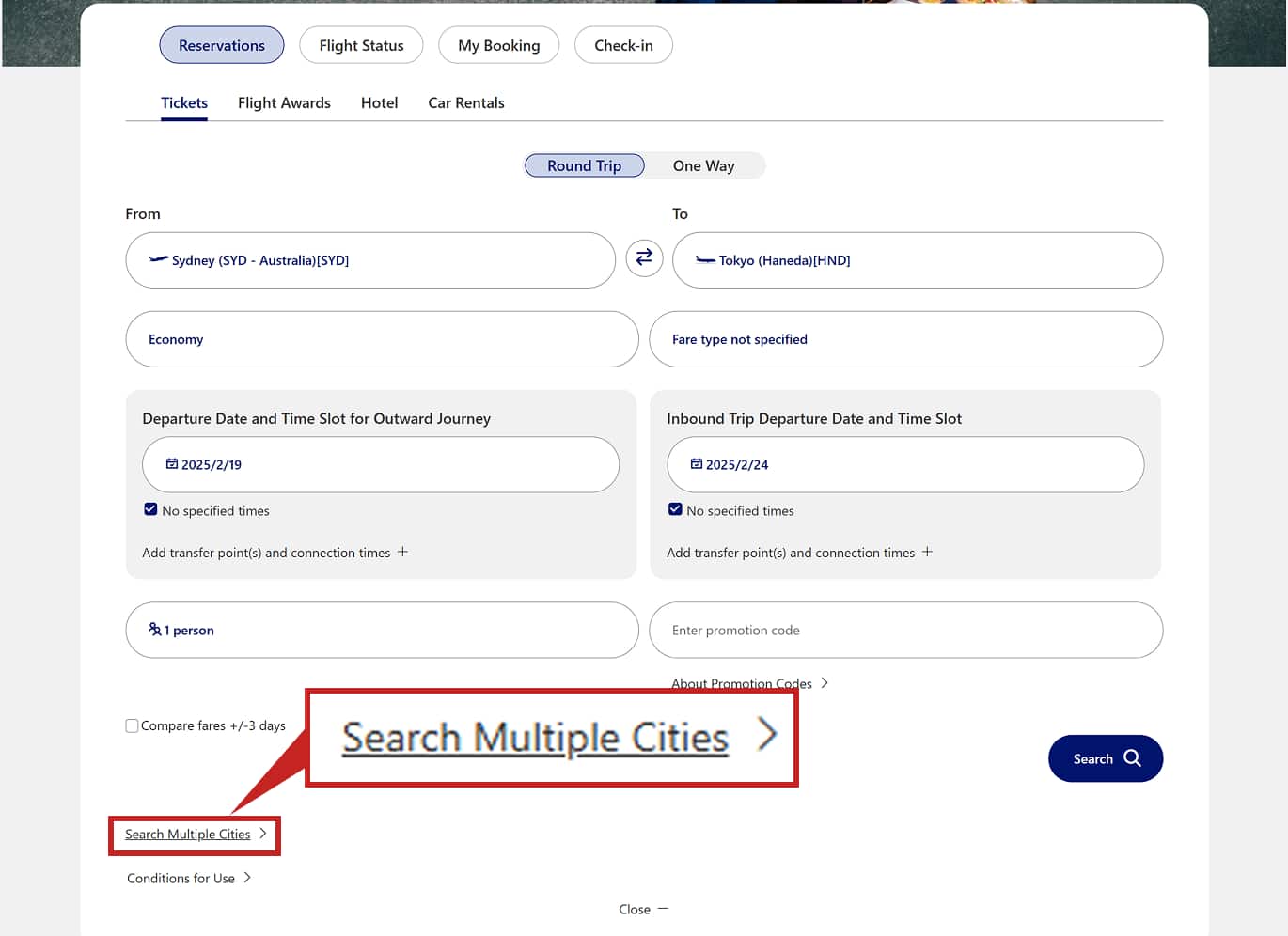Click the outbound departure calendar icon
Image resolution: width=1288 pixels, height=936 pixels.
(172, 464)
